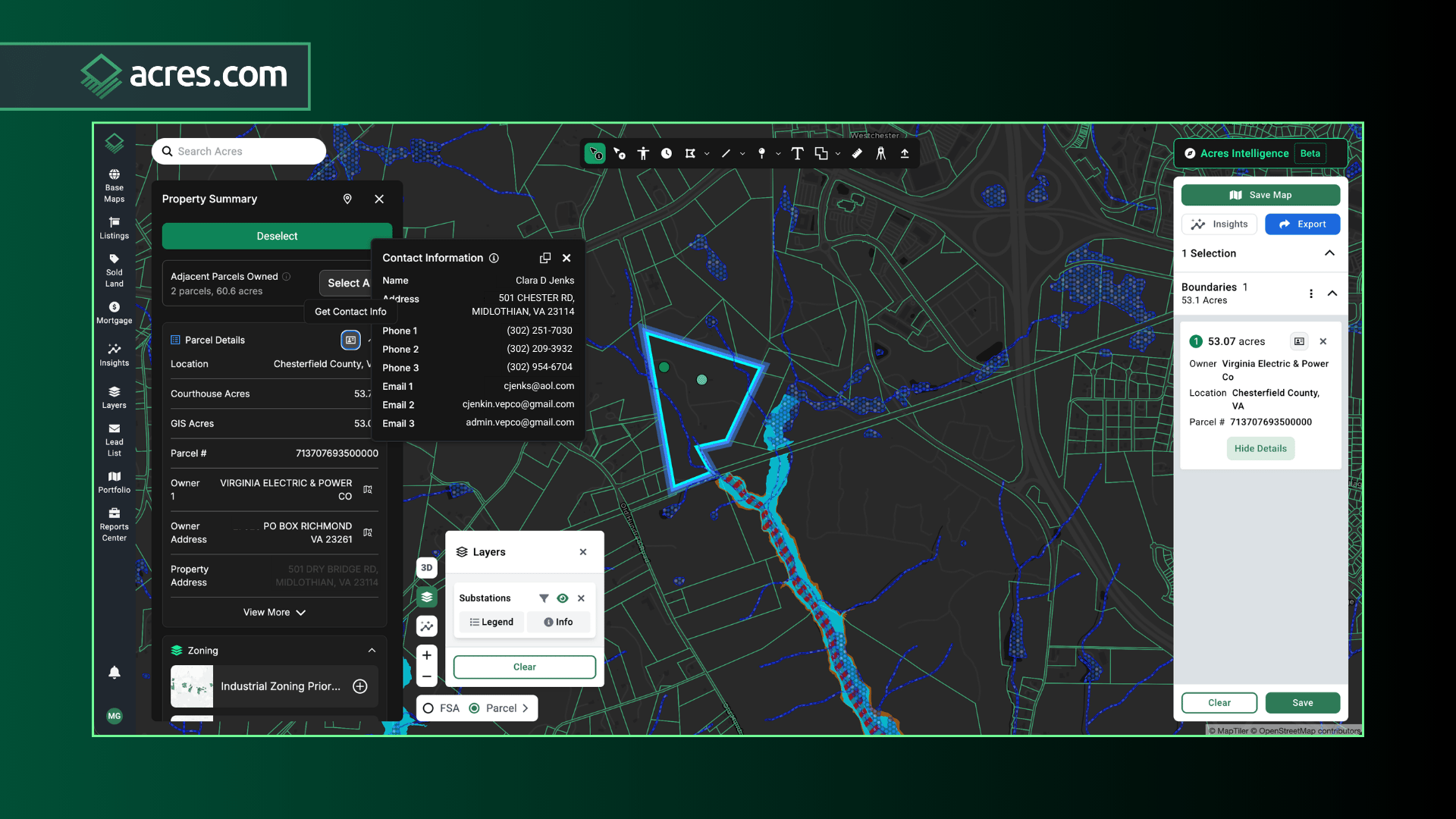Expand View More parcel details
1456x819 pixels.
275,613
